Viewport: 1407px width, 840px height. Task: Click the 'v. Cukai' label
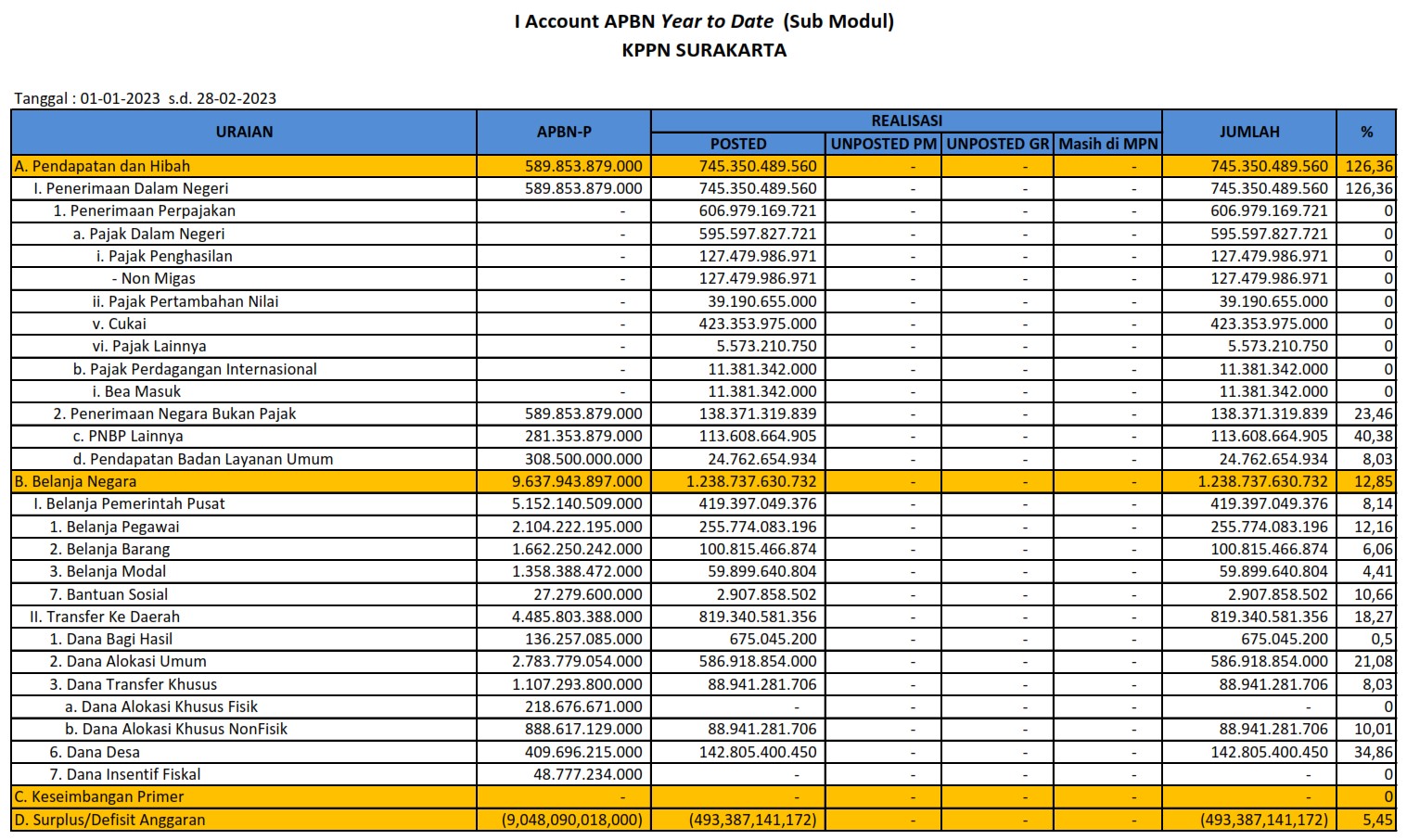click(119, 324)
